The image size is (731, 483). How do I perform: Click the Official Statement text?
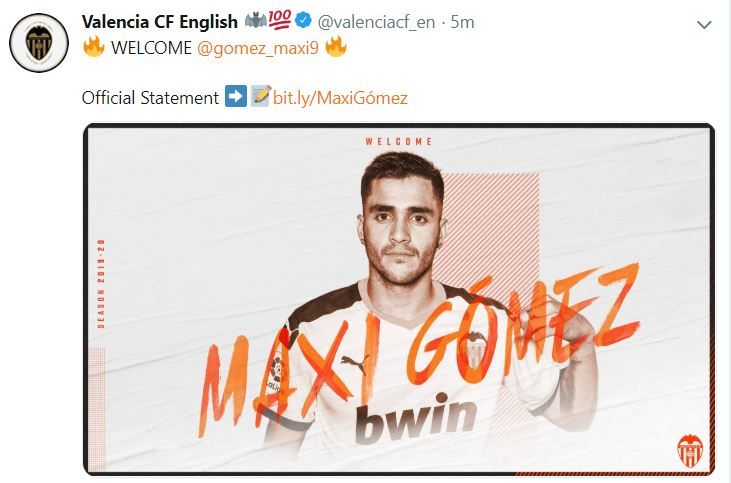[150, 98]
